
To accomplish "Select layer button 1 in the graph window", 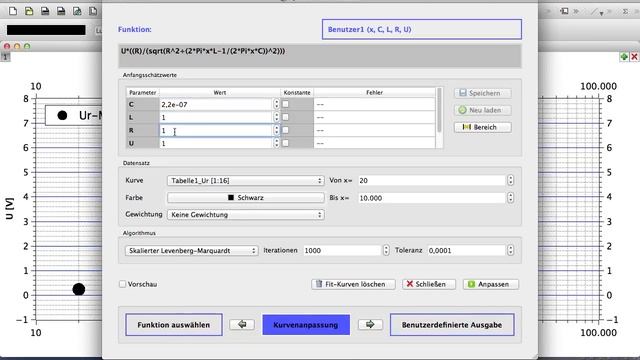I will [5, 57].
